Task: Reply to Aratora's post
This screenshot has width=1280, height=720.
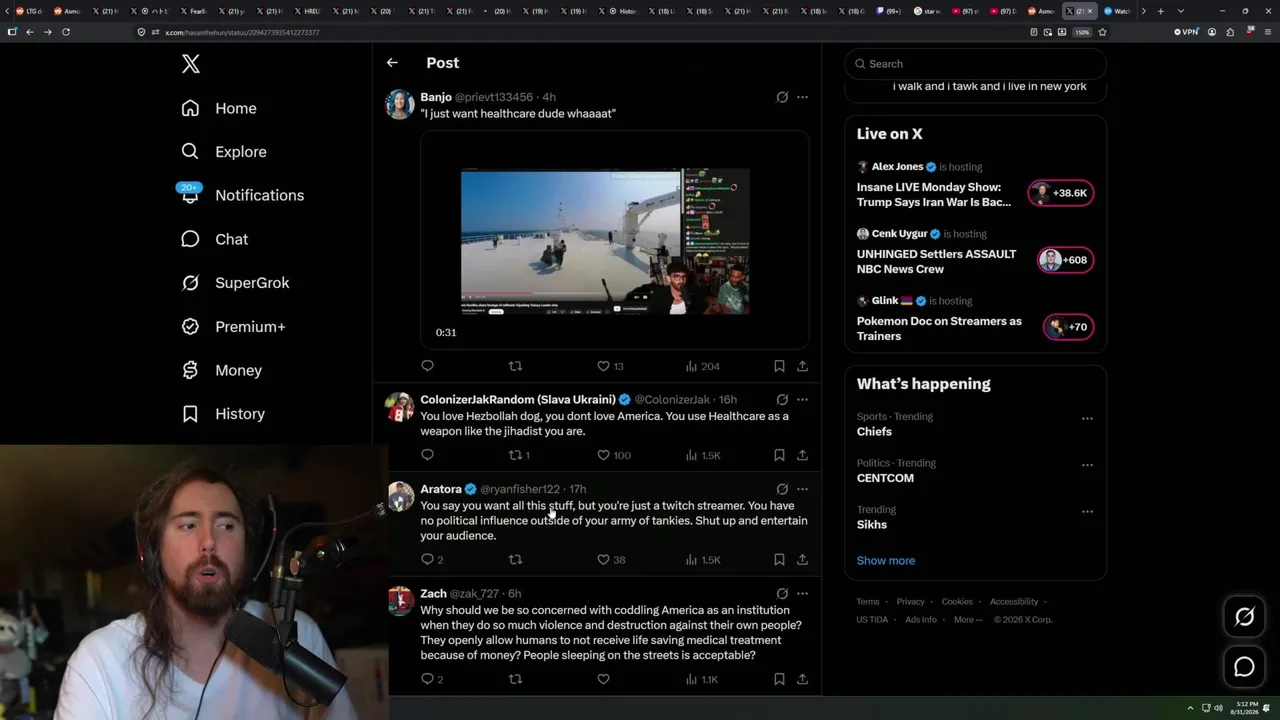Action: pos(431,559)
